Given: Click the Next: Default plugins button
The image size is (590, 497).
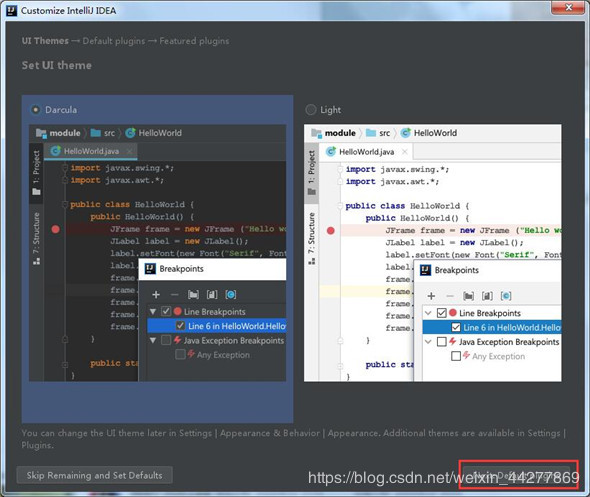Looking at the screenshot, I should [518, 475].
